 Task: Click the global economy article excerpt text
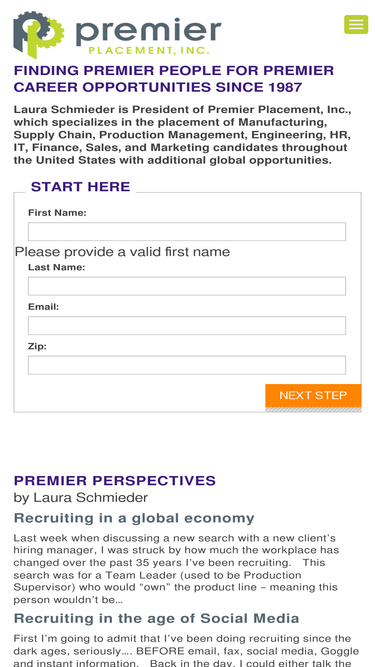(x=176, y=569)
